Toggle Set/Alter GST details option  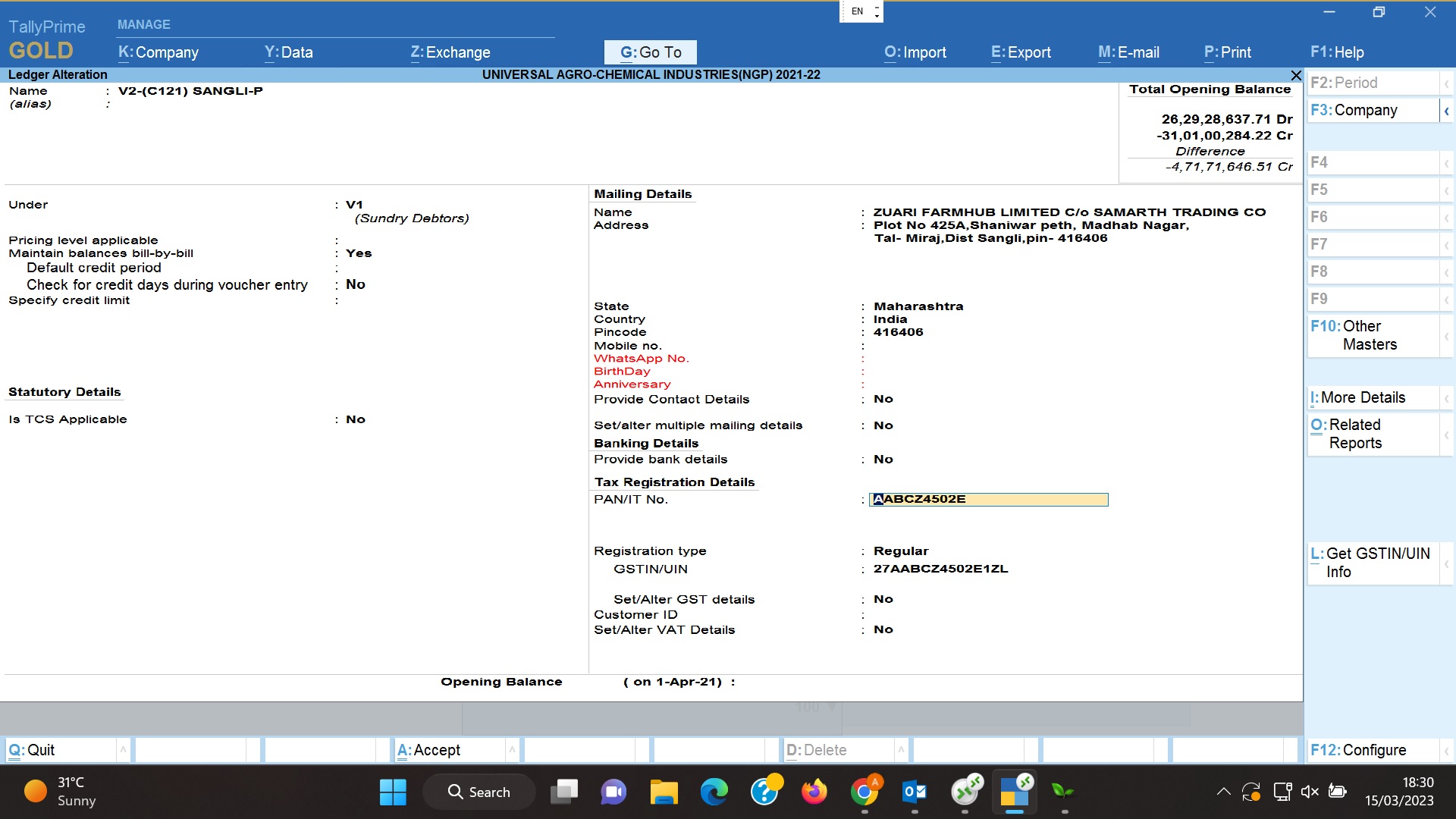pyautogui.click(x=883, y=599)
